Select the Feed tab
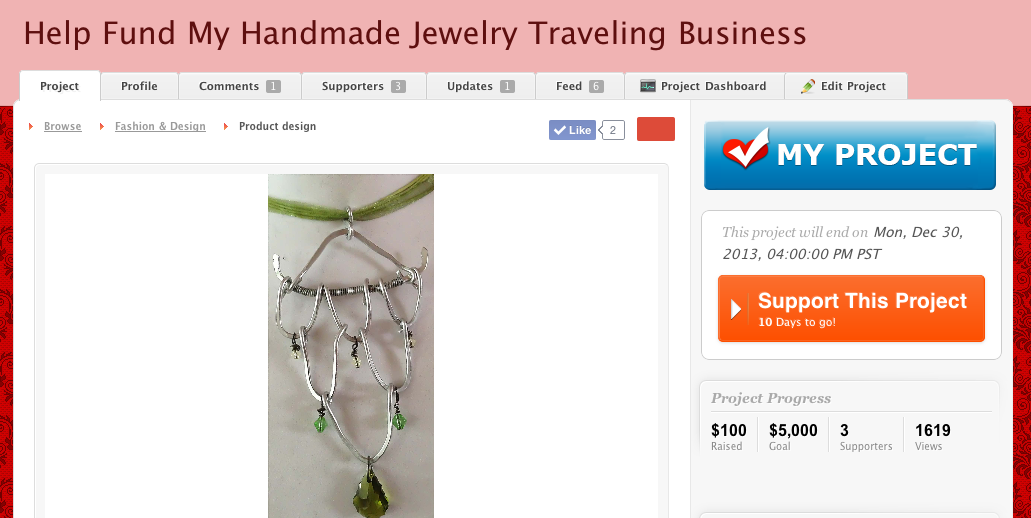Screen dimensions: 1031x518 pos(580,86)
